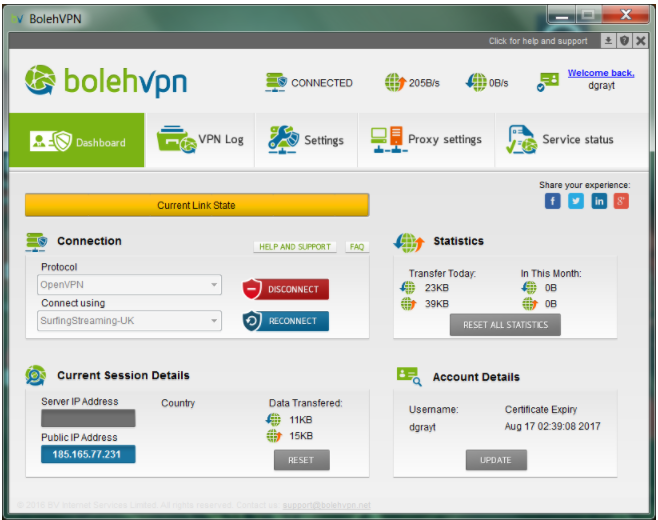
Task: Click the Public IP Address 185.165.77.231 field
Action: click(88, 454)
